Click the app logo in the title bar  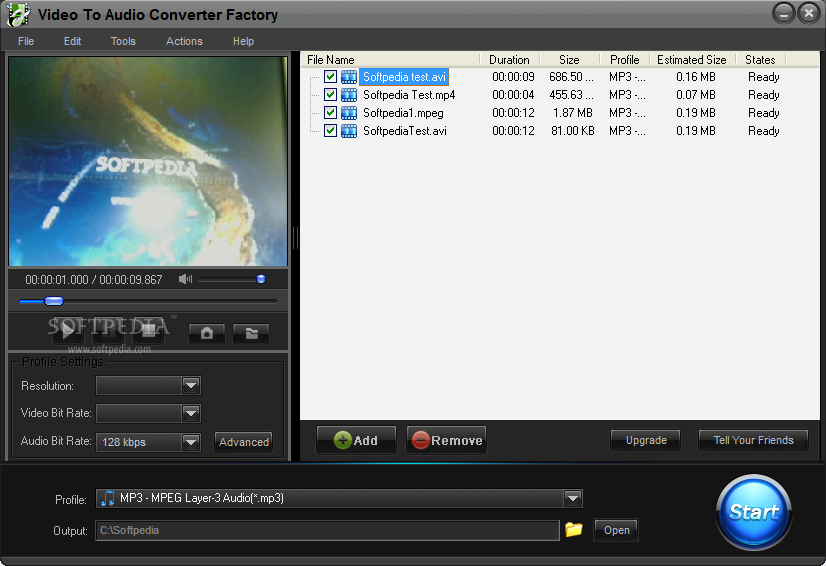click(18, 15)
